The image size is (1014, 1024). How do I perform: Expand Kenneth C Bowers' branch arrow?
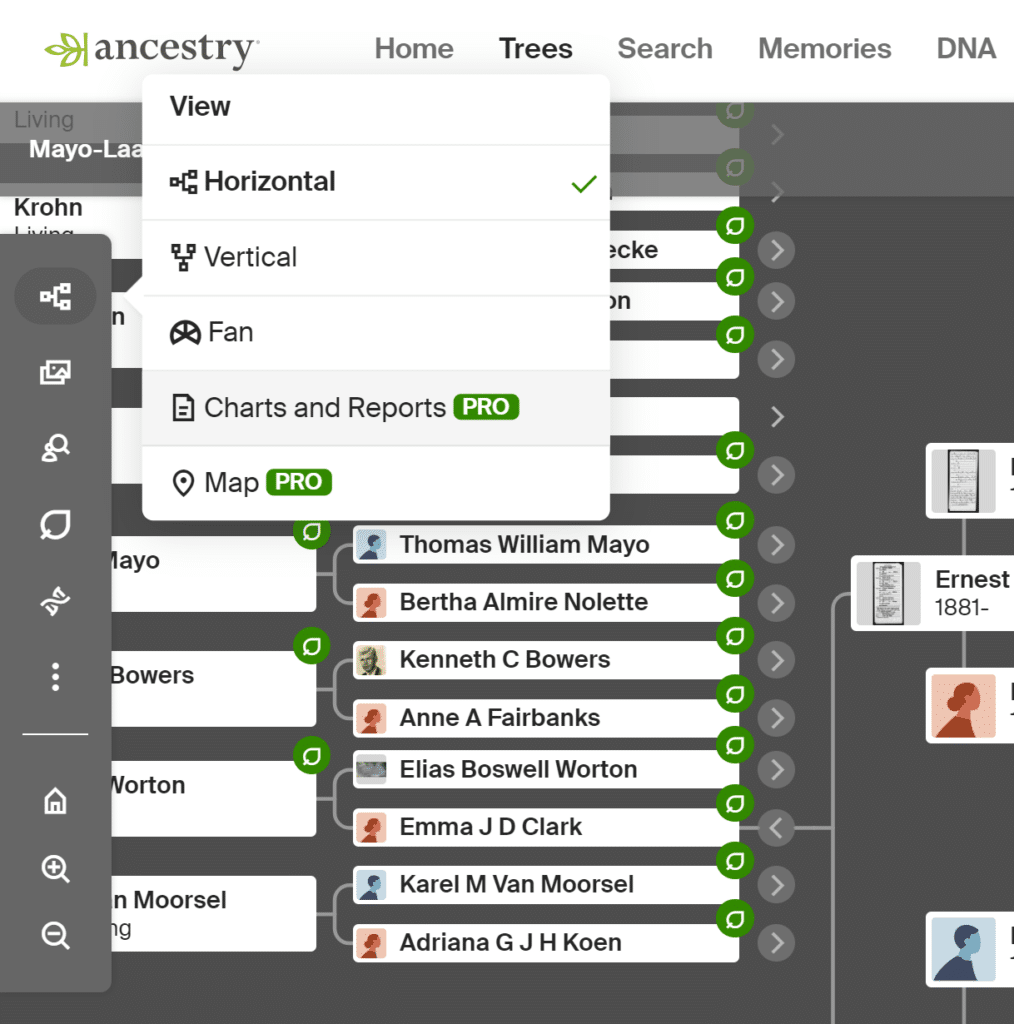coord(777,661)
